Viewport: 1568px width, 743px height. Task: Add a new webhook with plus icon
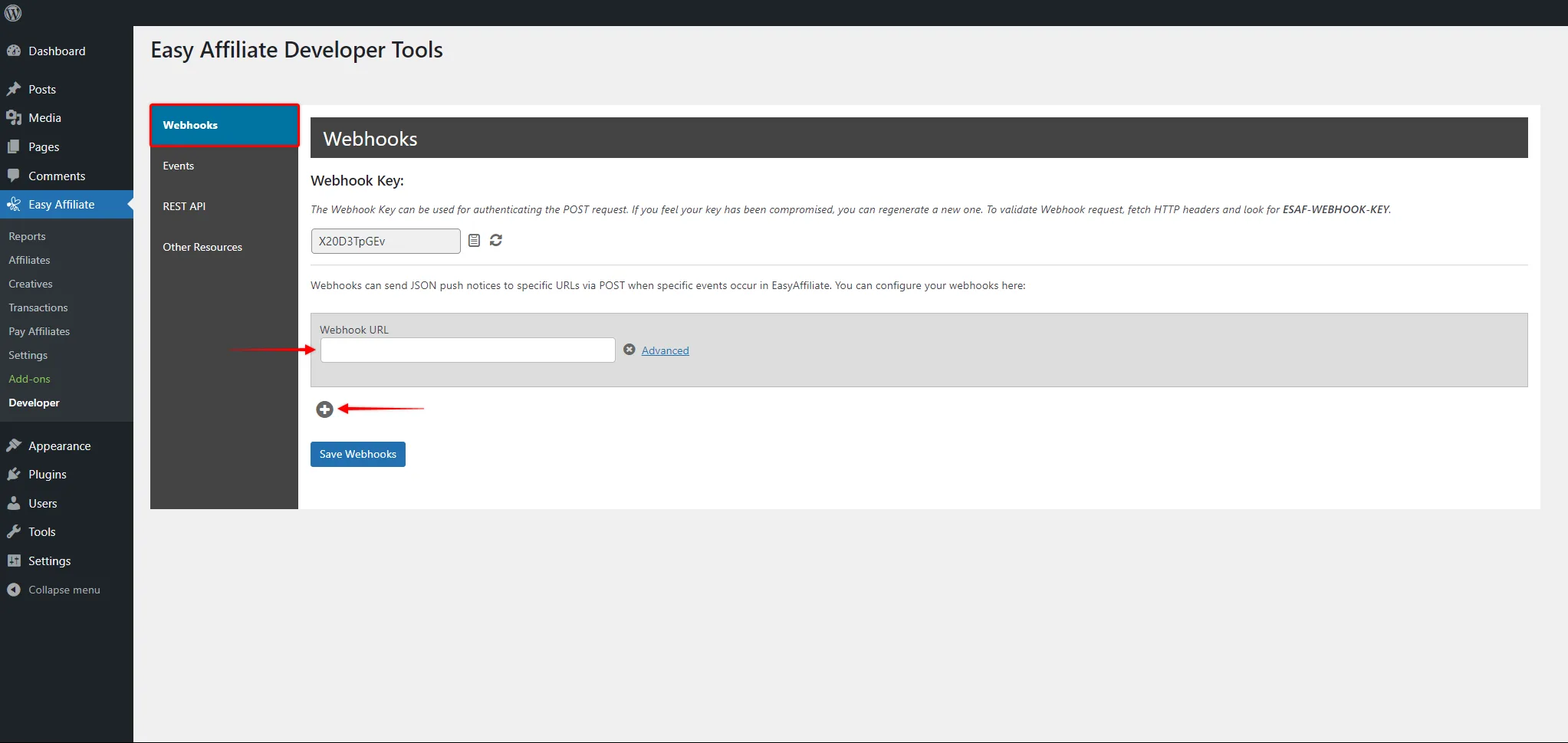[324, 409]
